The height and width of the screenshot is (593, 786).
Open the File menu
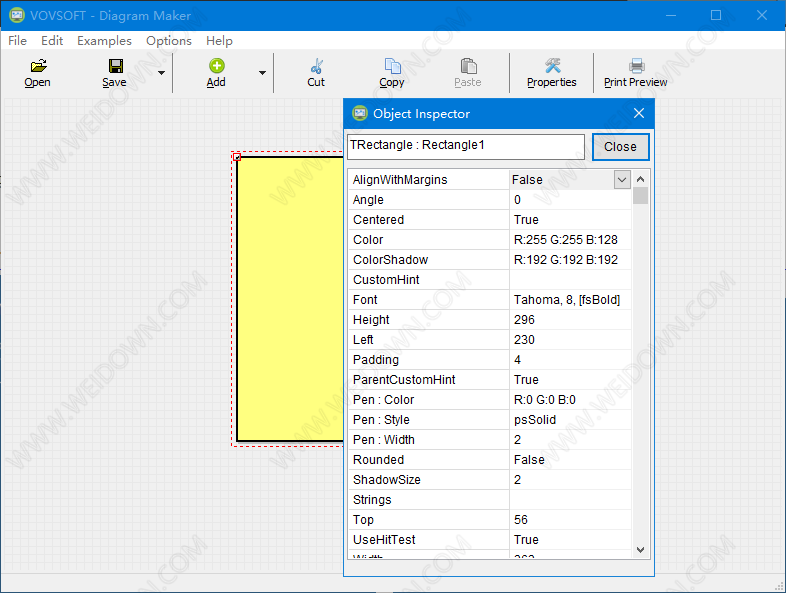coord(17,41)
